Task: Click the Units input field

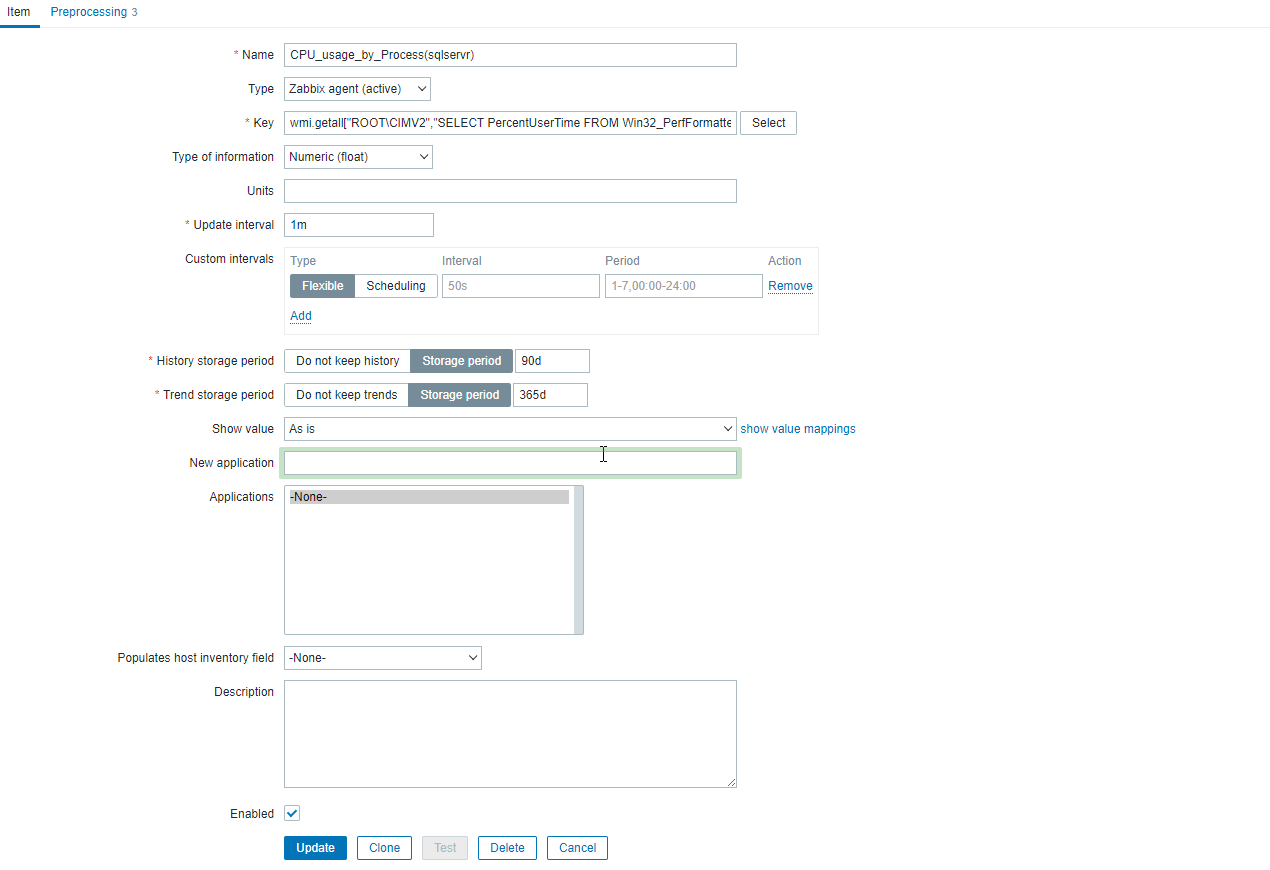Action: [510, 191]
